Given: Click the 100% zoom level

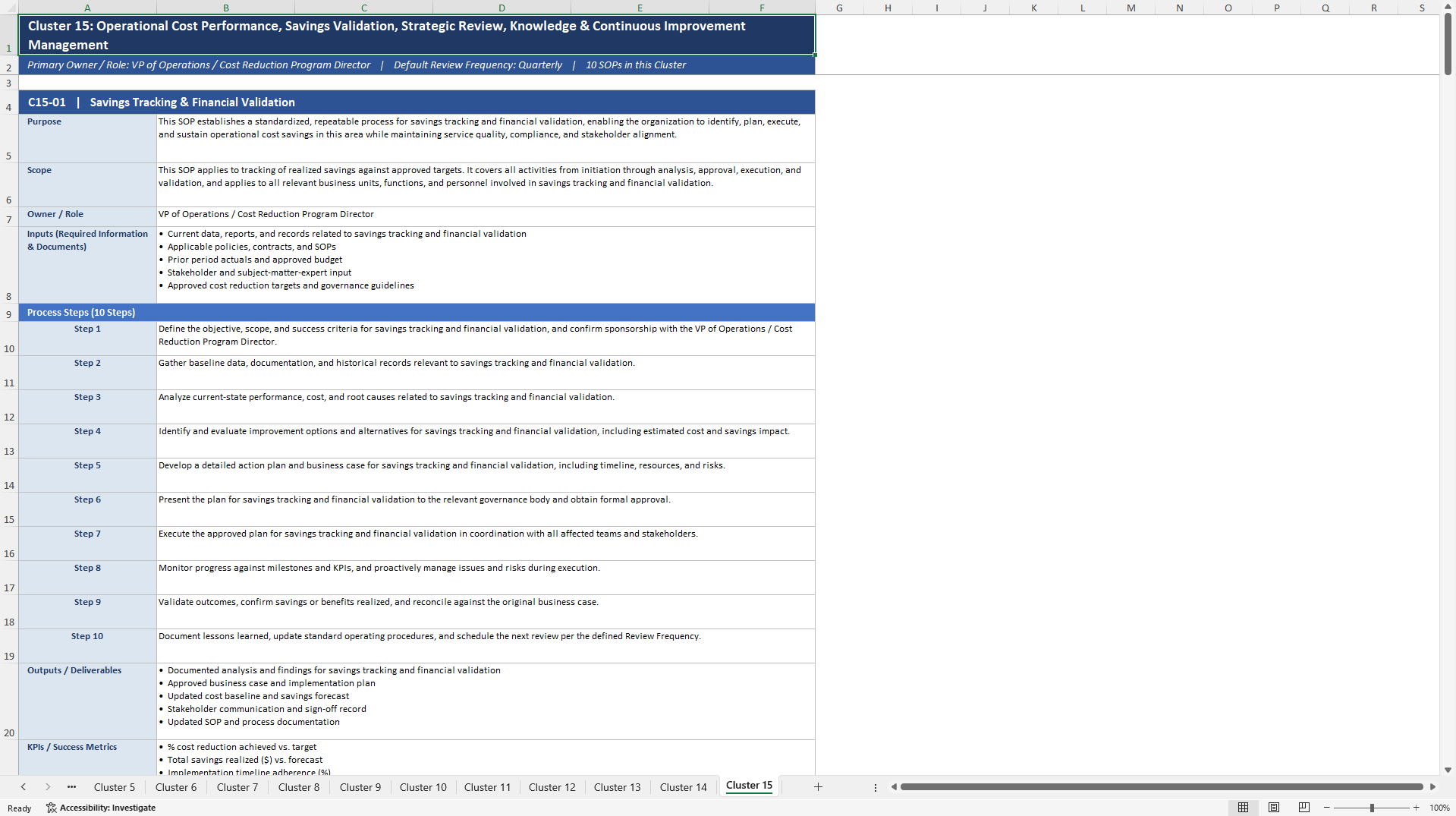Looking at the screenshot, I should point(1439,808).
